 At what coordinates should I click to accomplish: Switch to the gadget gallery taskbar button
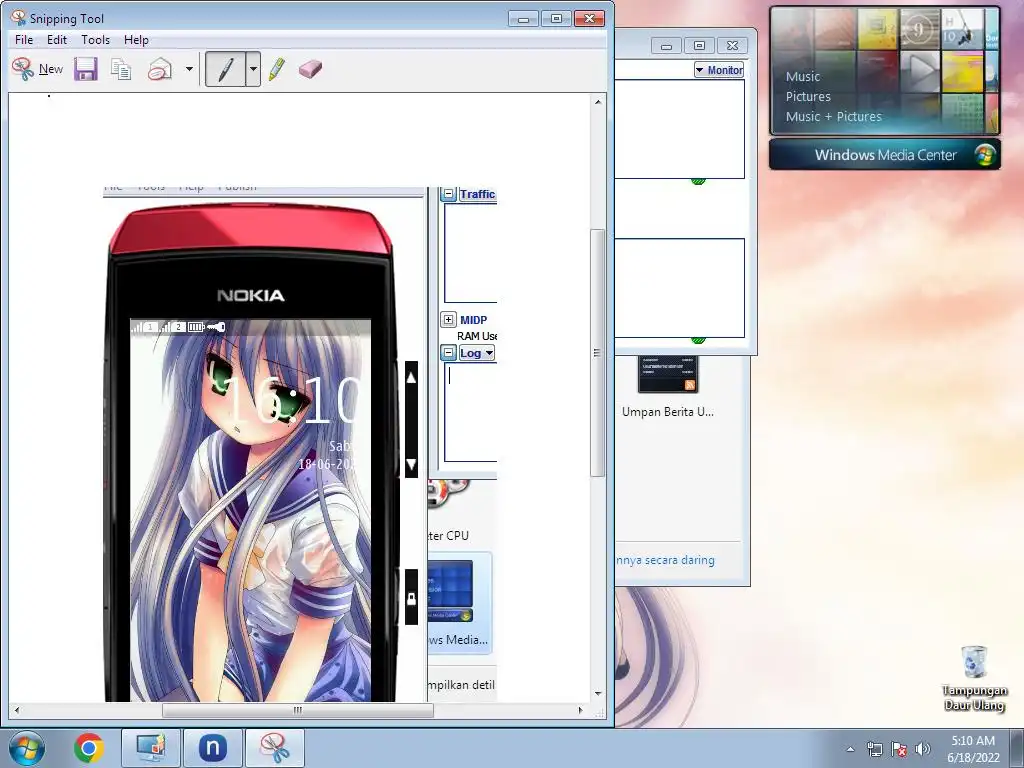(x=151, y=748)
